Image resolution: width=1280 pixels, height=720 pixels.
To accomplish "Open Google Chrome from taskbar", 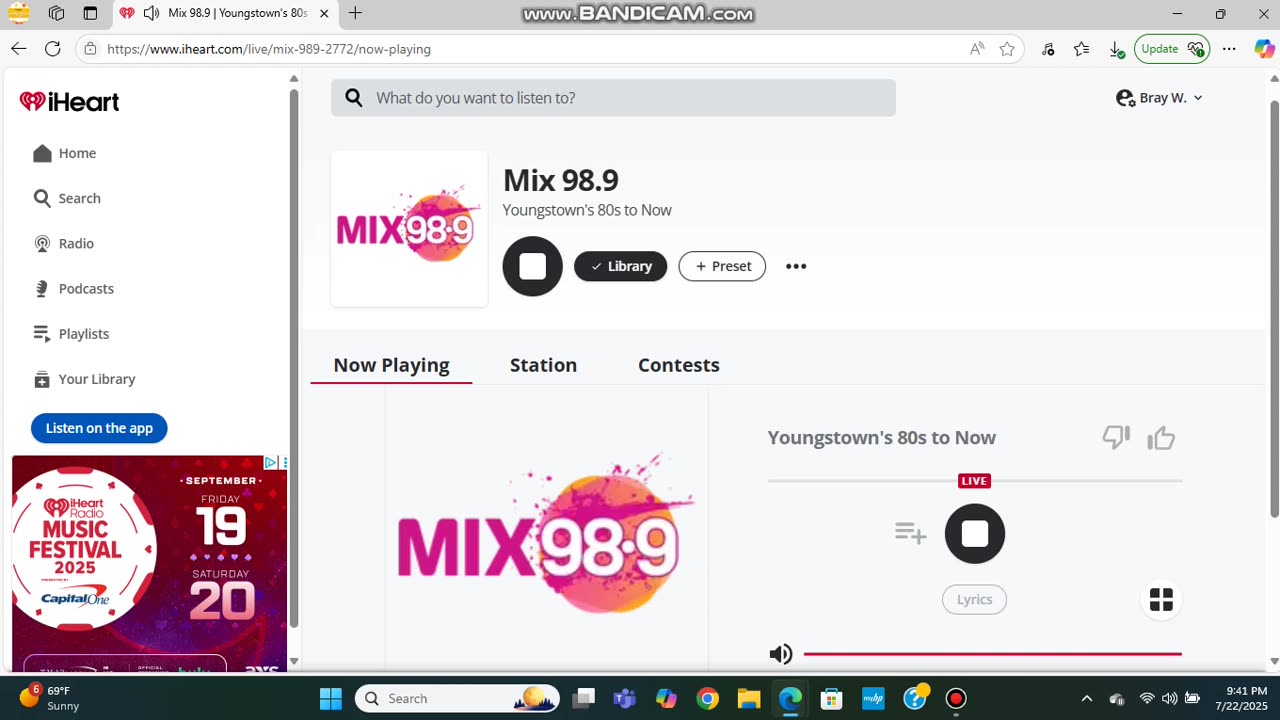I will point(707,698).
